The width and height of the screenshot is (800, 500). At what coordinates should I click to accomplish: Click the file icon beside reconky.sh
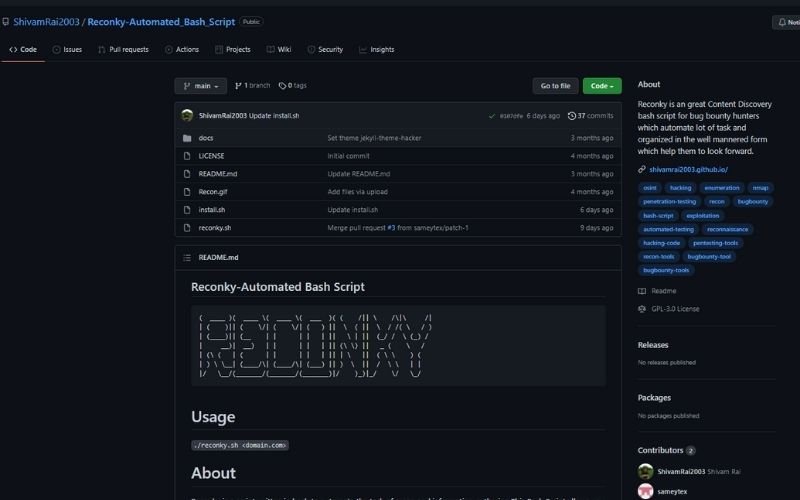pos(187,228)
